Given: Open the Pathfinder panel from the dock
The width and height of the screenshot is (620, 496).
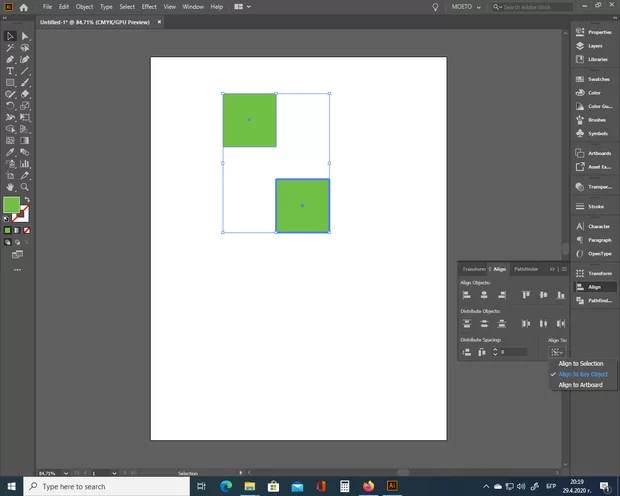Looking at the screenshot, I should [595, 300].
